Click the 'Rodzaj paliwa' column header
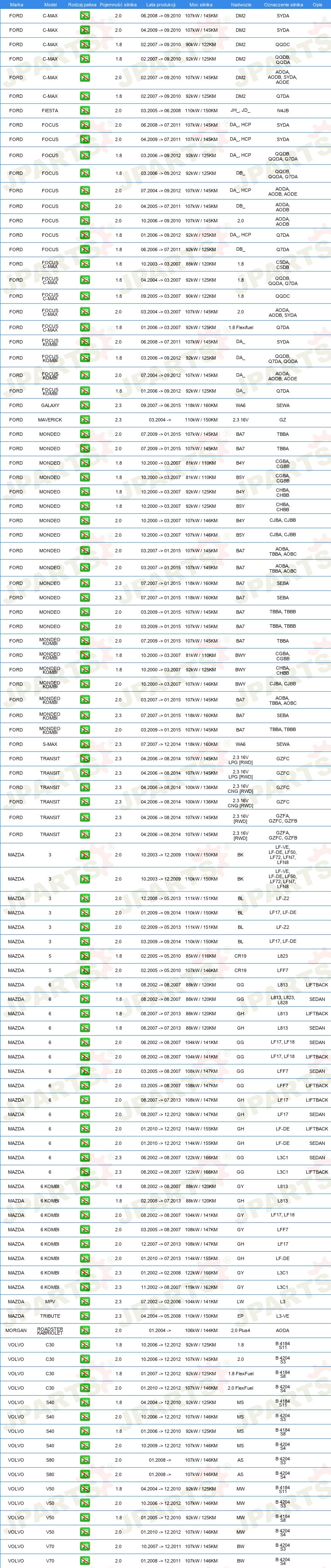Screen dimensions: 331x1568 pos(82,4)
